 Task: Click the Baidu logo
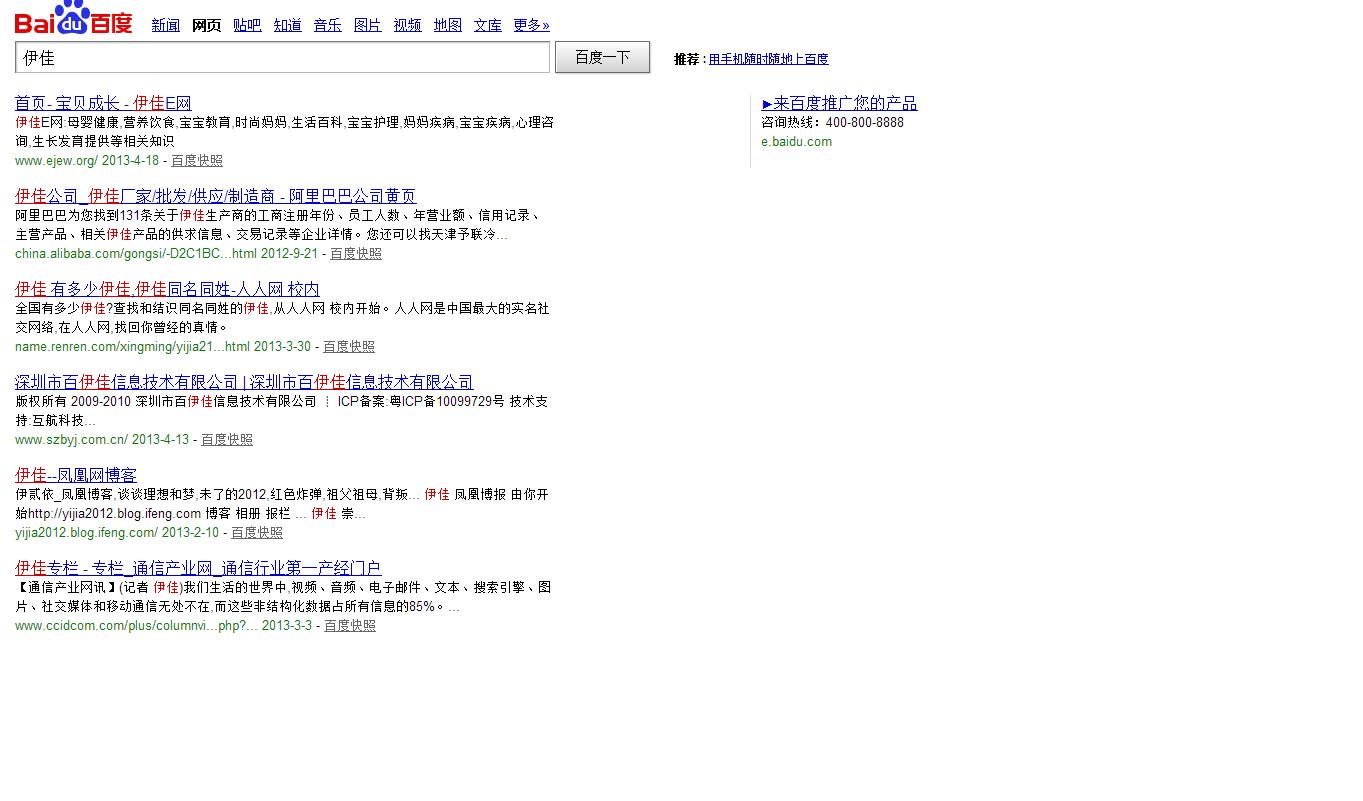click(x=73, y=18)
